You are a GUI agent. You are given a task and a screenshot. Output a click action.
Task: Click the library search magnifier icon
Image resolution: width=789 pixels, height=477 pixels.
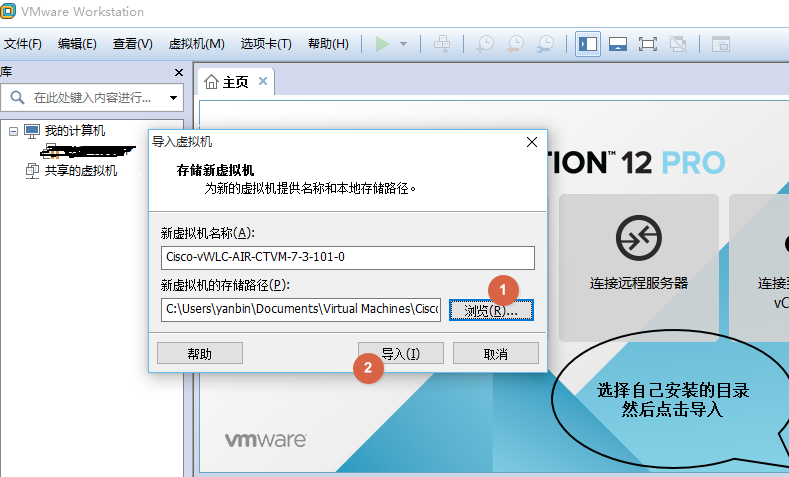17,97
